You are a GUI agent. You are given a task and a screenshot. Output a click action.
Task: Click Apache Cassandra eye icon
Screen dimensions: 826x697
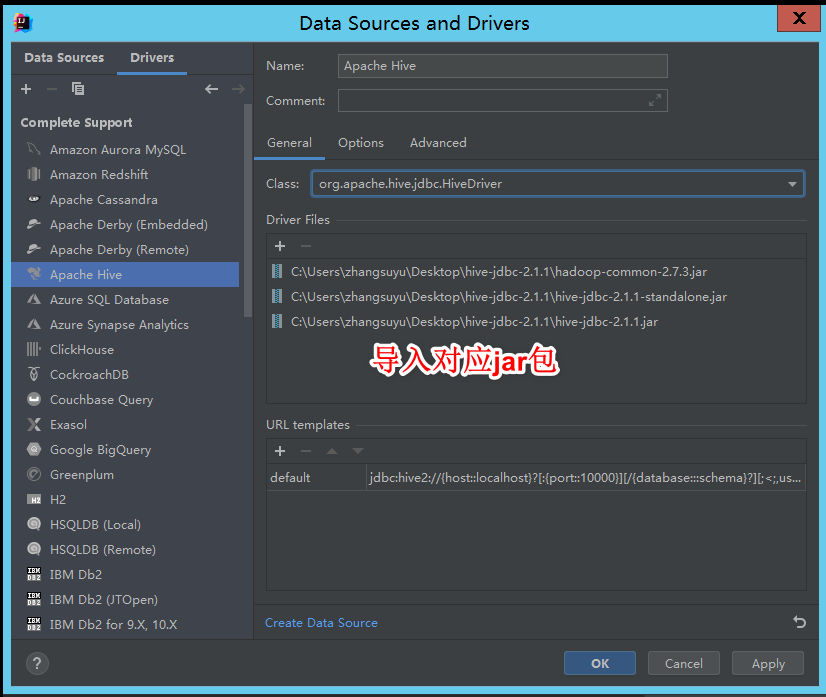[34, 199]
